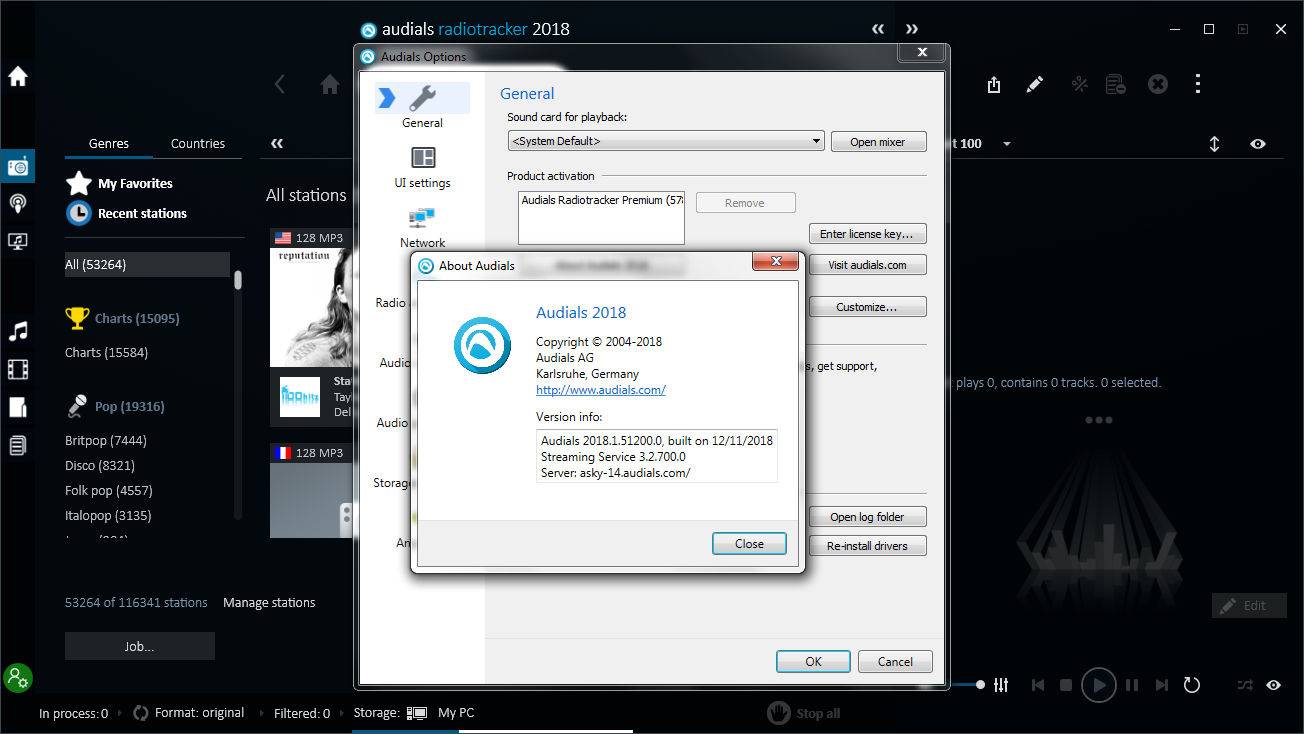
Task: Expand the Filtered: 0 status entry
Action: pos(302,713)
